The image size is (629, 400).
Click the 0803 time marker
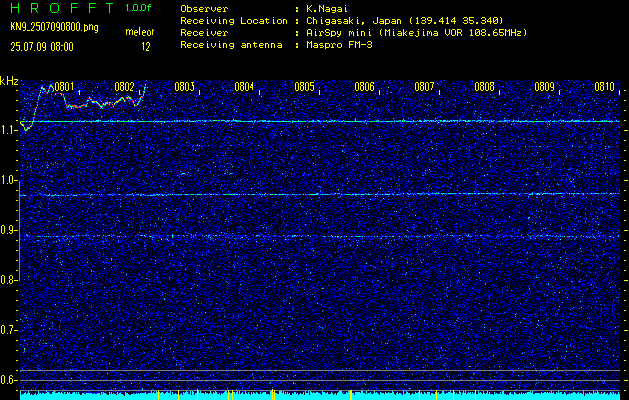click(x=185, y=87)
